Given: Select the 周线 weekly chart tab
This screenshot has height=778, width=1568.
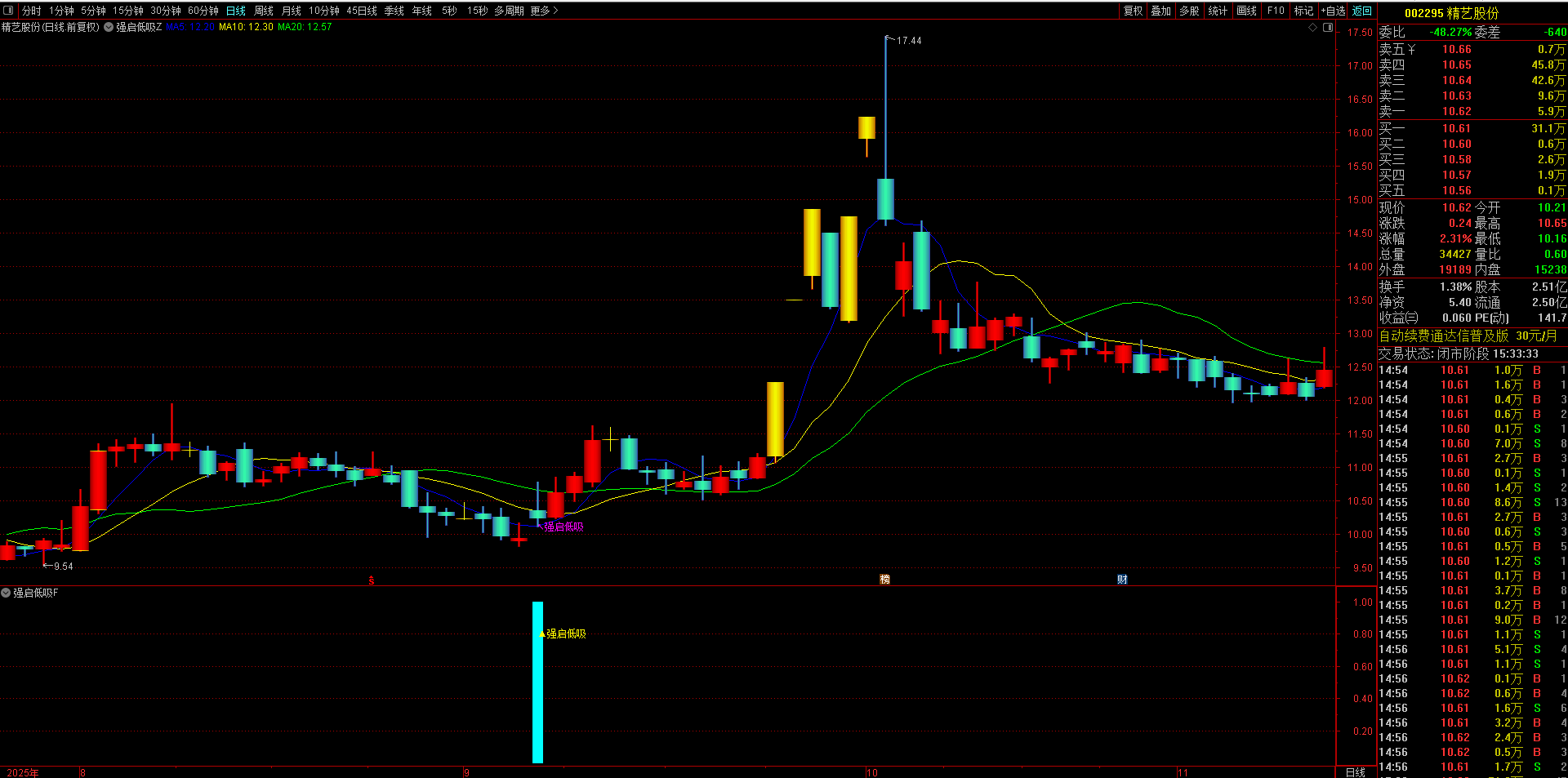Looking at the screenshot, I should (x=264, y=11).
